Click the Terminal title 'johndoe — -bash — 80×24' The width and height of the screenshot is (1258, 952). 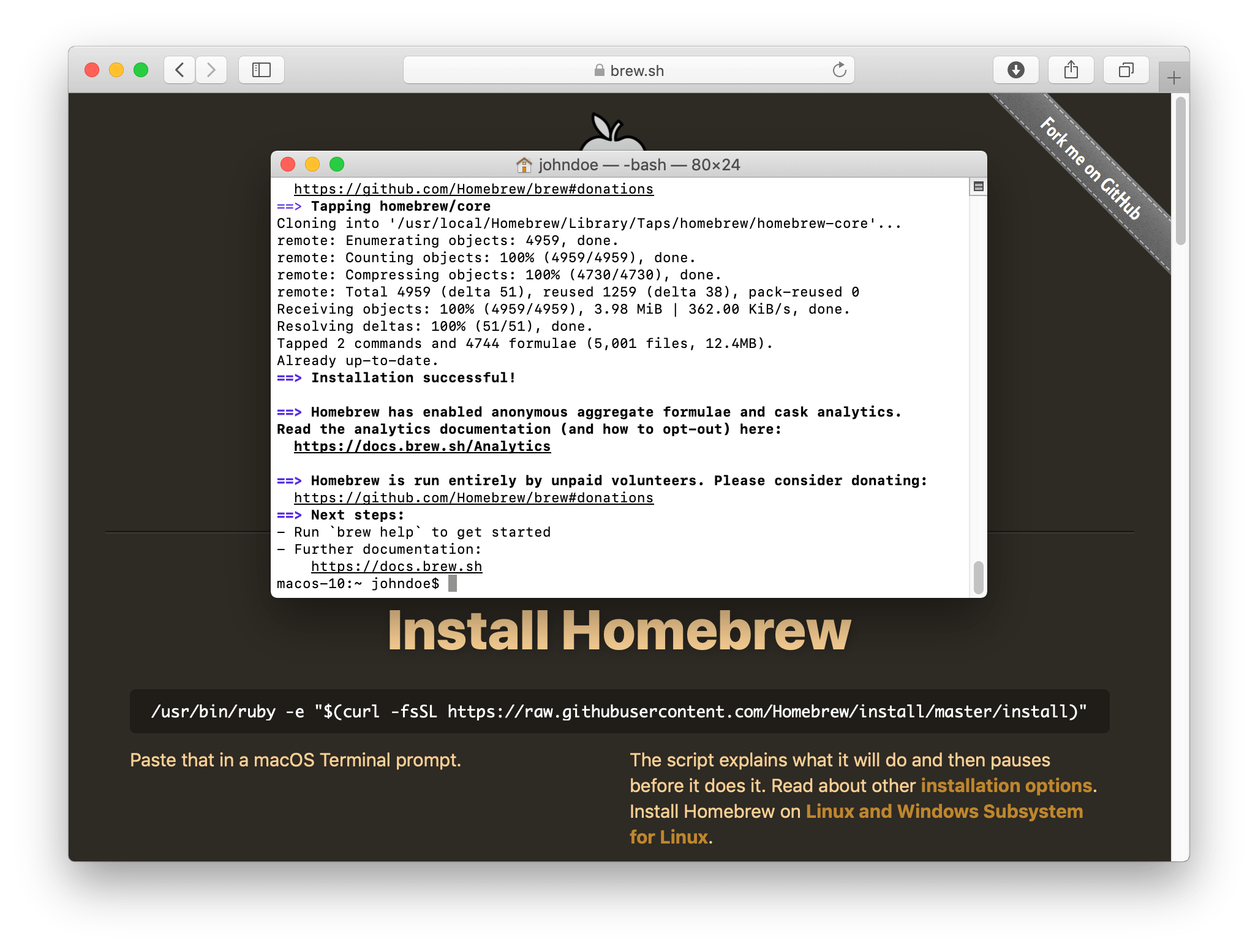[x=639, y=165]
